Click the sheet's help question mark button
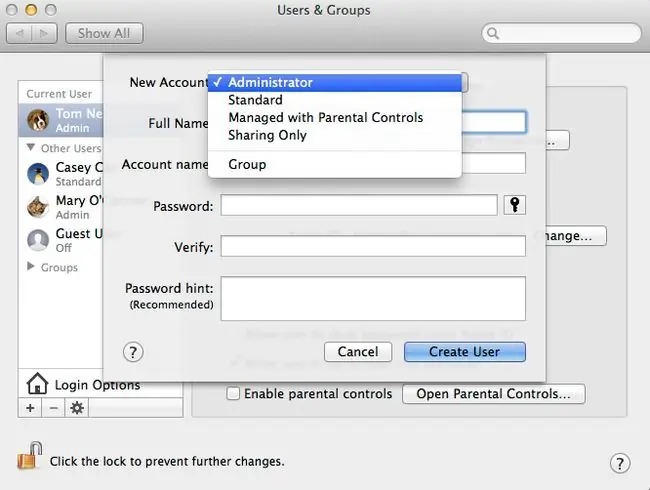The width and height of the screenshot is (650, 490). (133, 352)
